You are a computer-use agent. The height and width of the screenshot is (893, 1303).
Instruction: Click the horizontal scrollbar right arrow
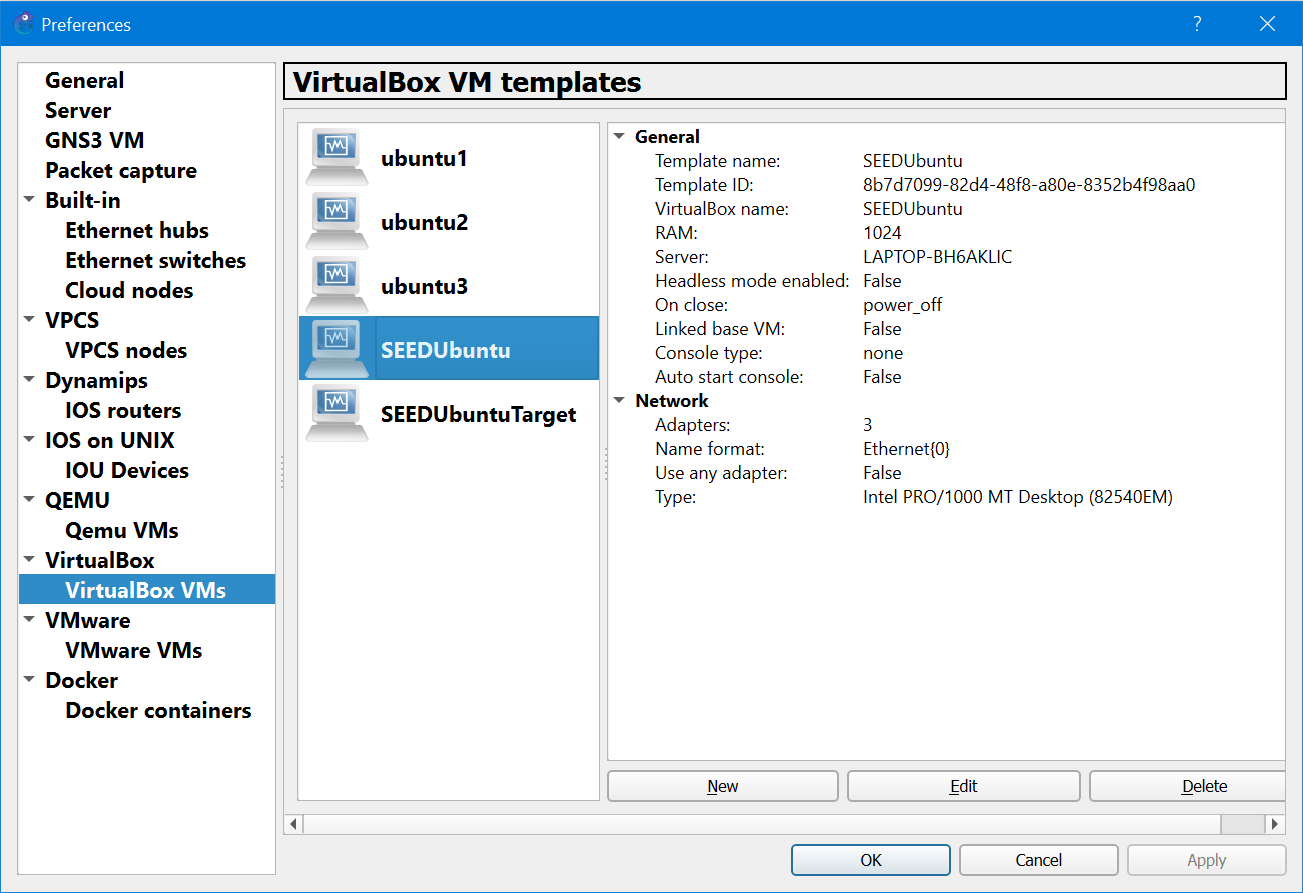click(x=1275, y=824)
